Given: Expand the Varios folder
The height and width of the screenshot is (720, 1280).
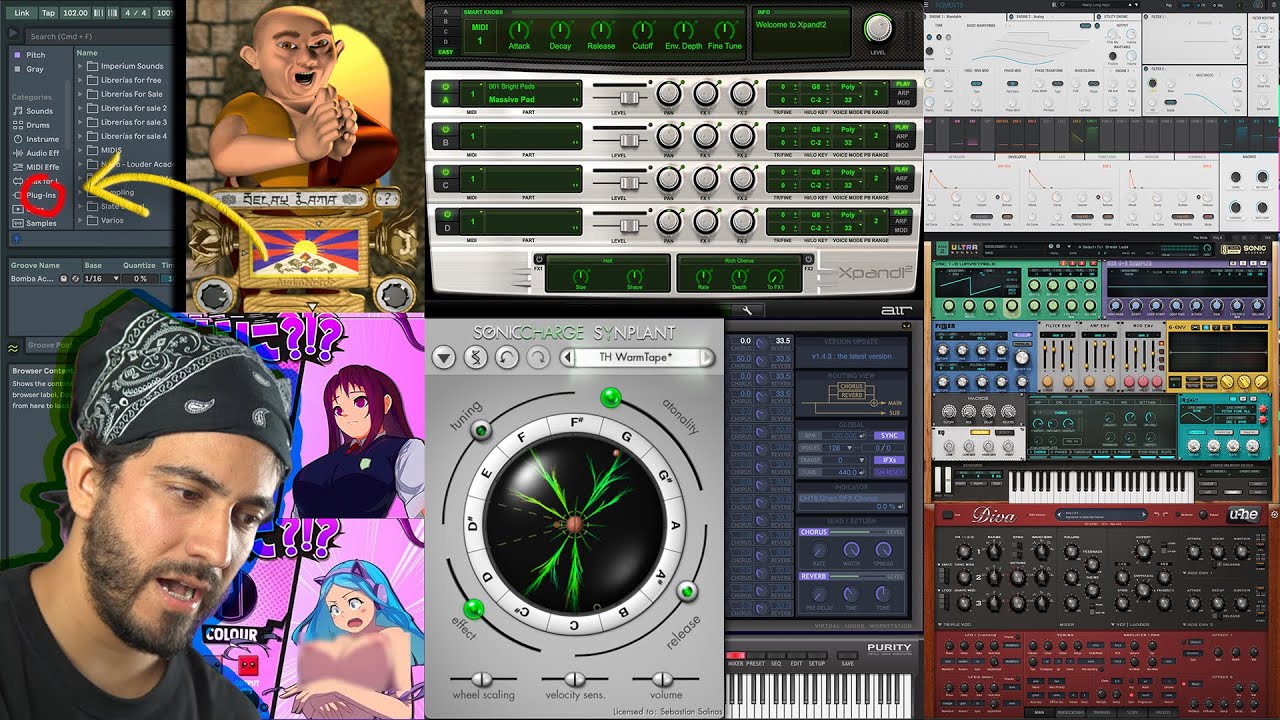Looking at the screenshot, I should [81, 220].
